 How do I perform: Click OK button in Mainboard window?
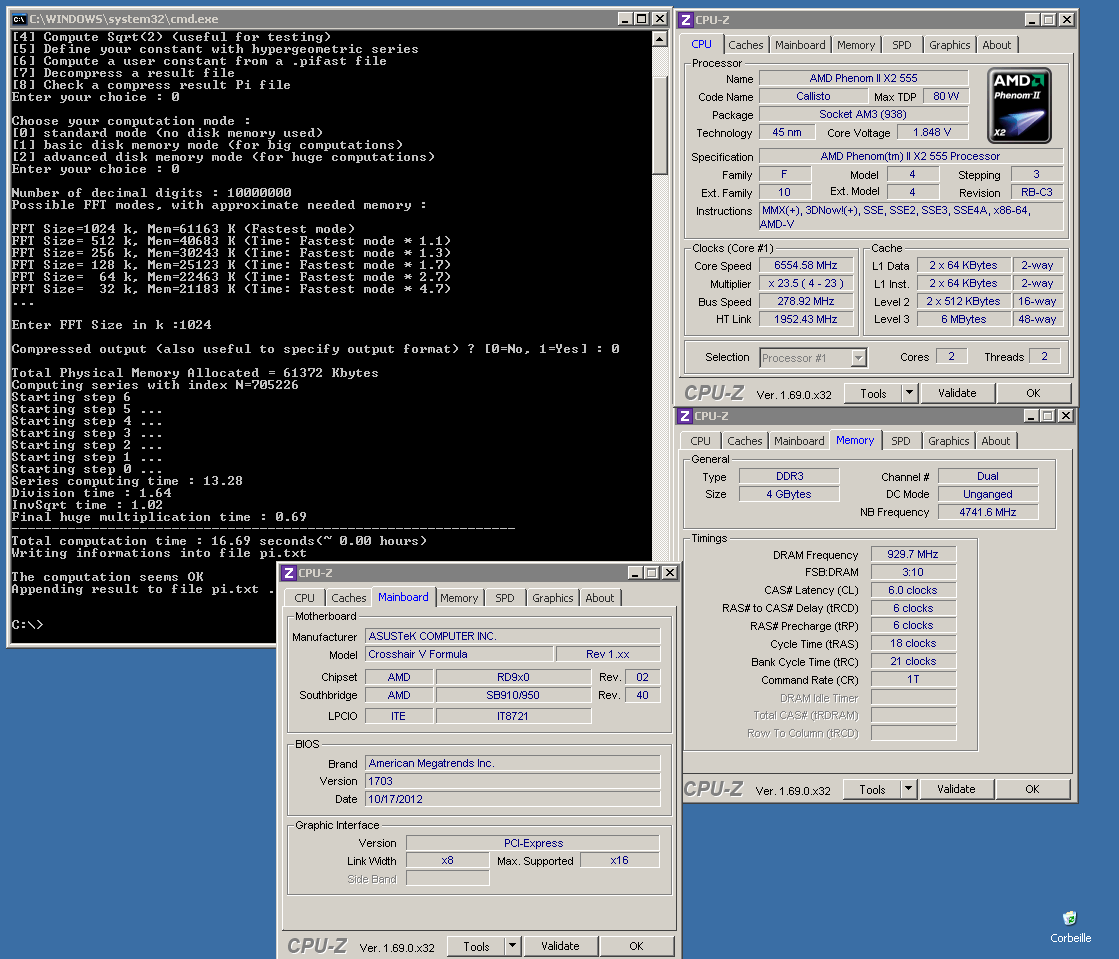coord(636,946)
